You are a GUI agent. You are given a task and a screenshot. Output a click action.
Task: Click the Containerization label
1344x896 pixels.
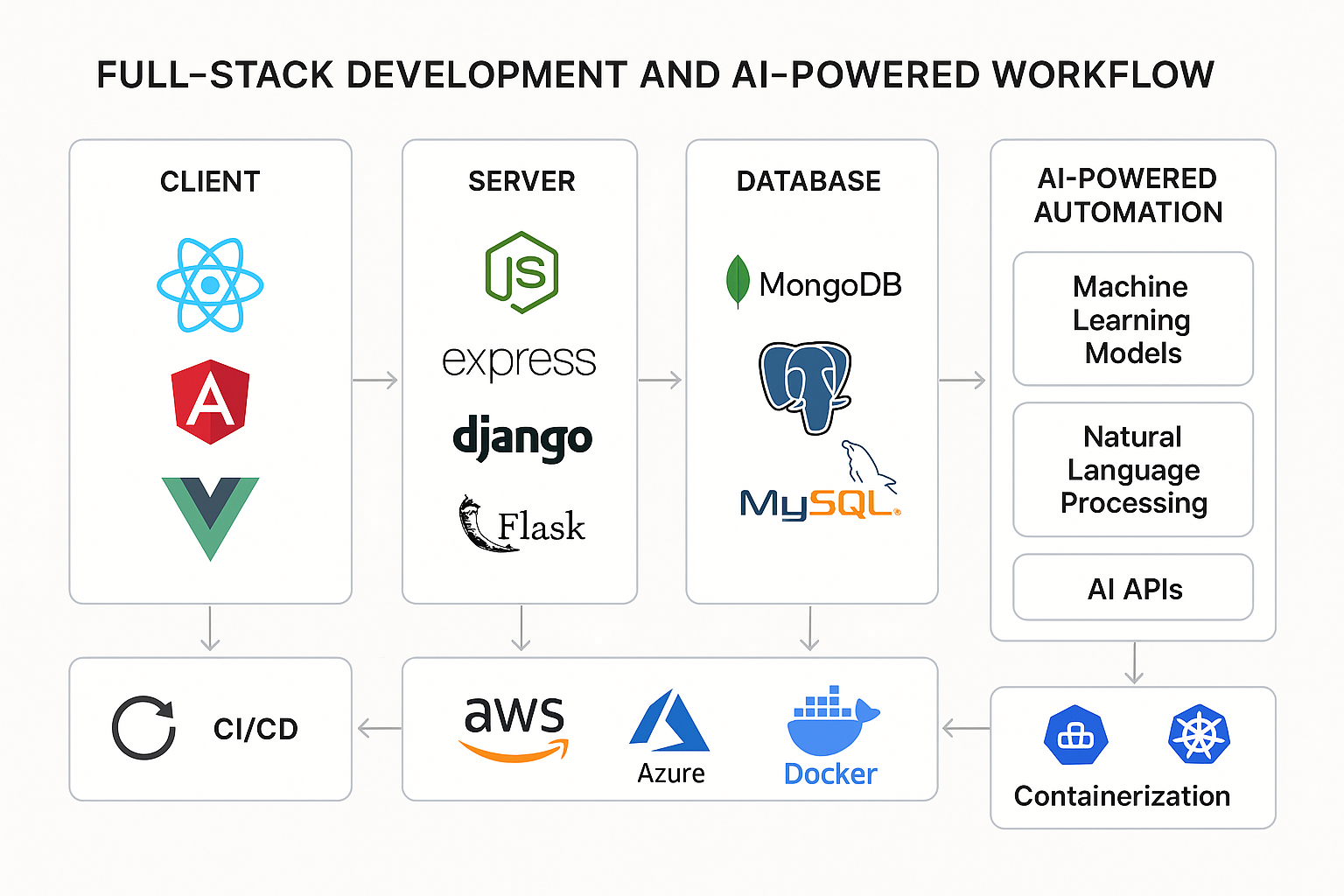point(1123,796)
